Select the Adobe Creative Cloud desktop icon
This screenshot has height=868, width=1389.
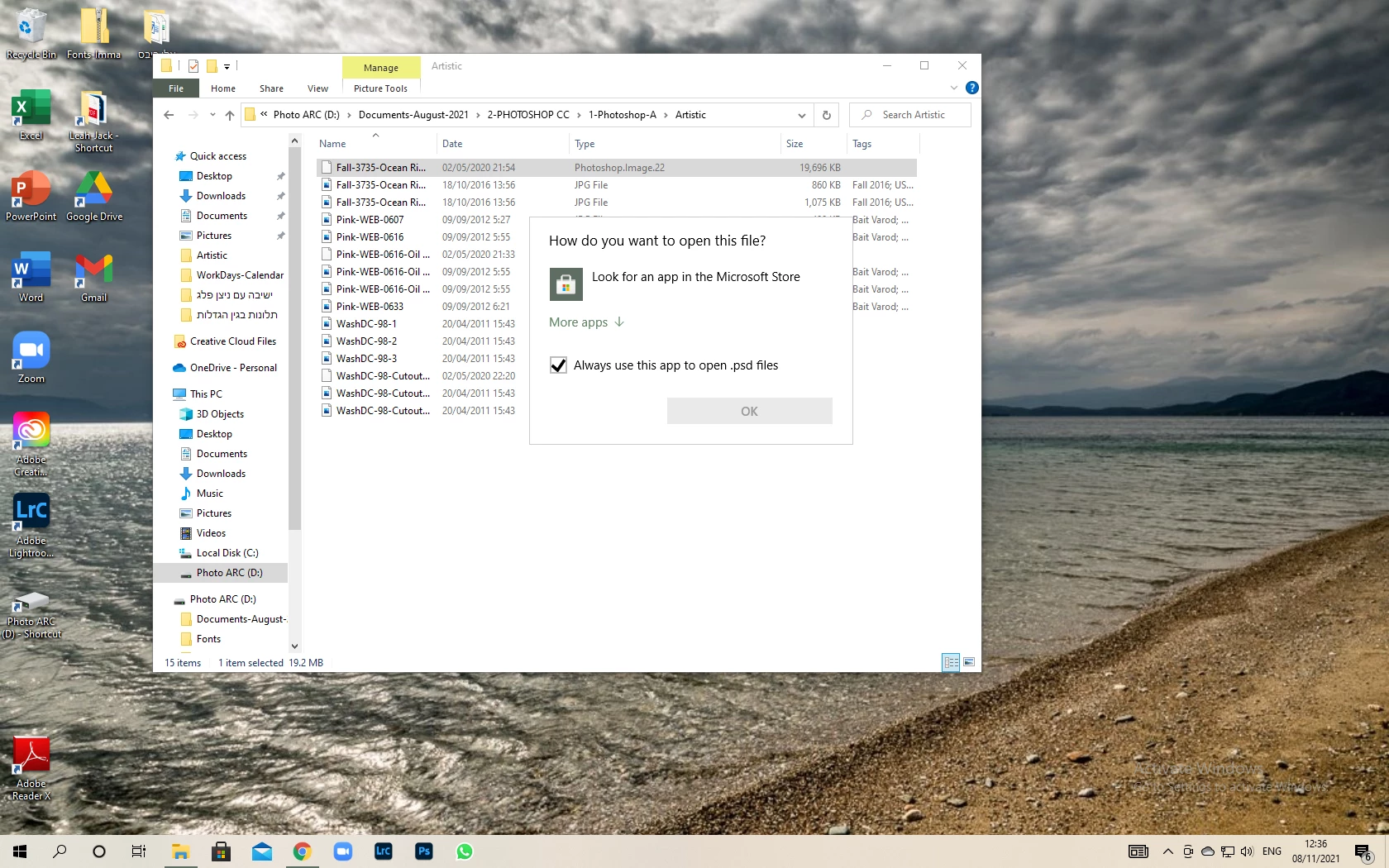tap(31, 445)
